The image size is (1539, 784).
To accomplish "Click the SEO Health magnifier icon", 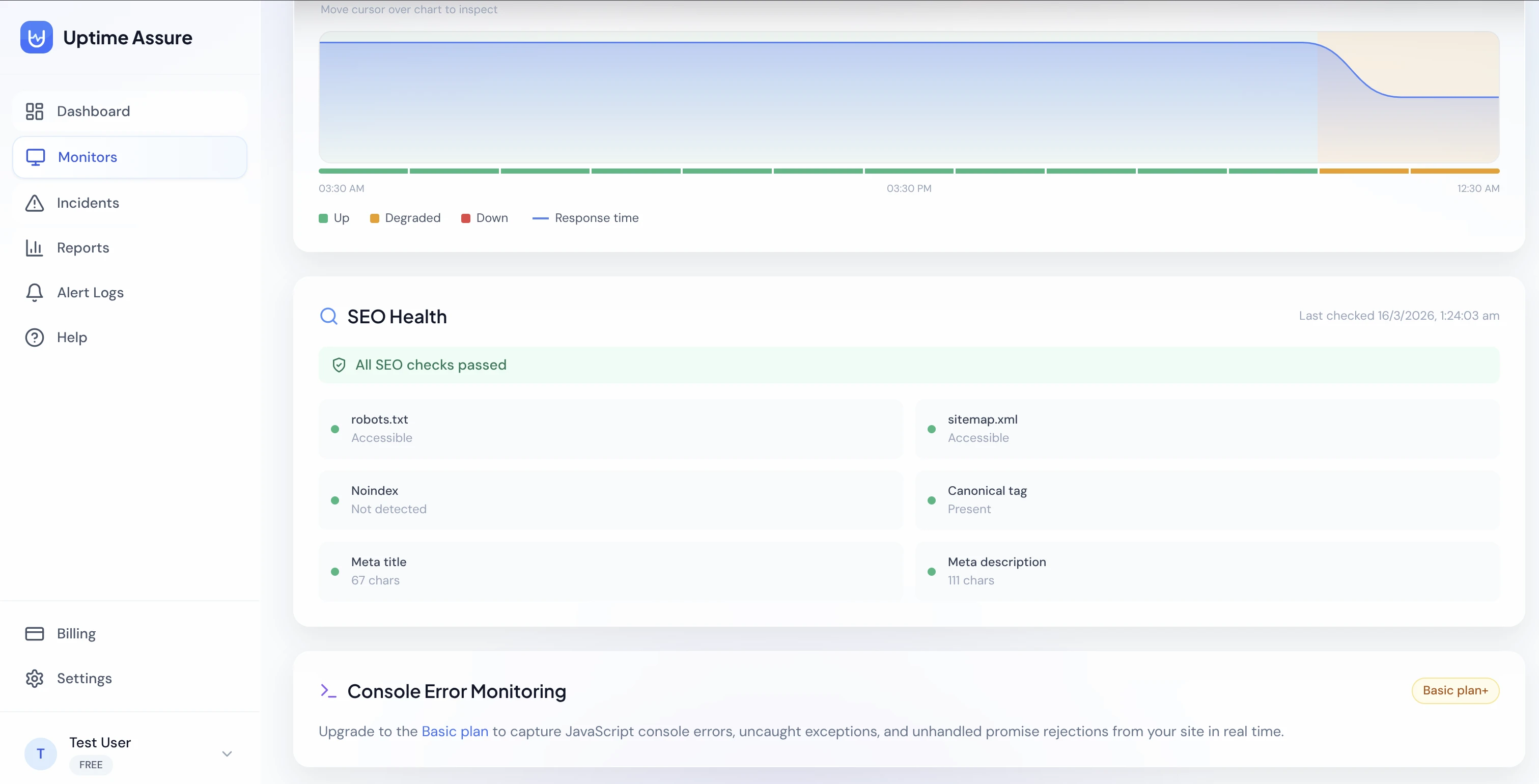I will (329, 316).
